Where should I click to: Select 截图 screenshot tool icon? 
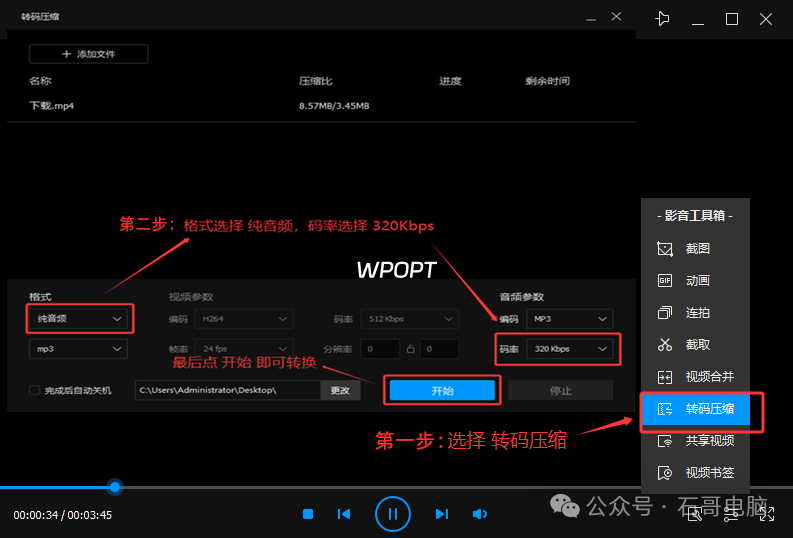click(x=666, y=248)
